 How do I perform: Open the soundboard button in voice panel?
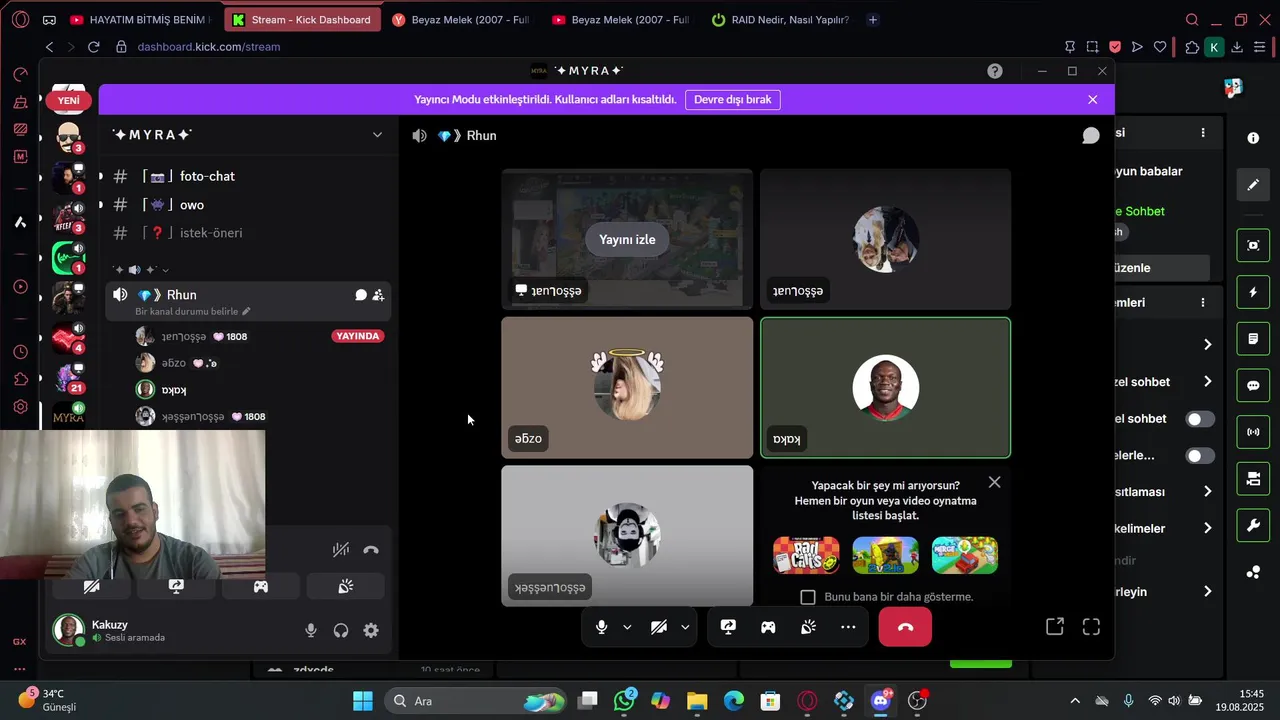tap(346, 587)
